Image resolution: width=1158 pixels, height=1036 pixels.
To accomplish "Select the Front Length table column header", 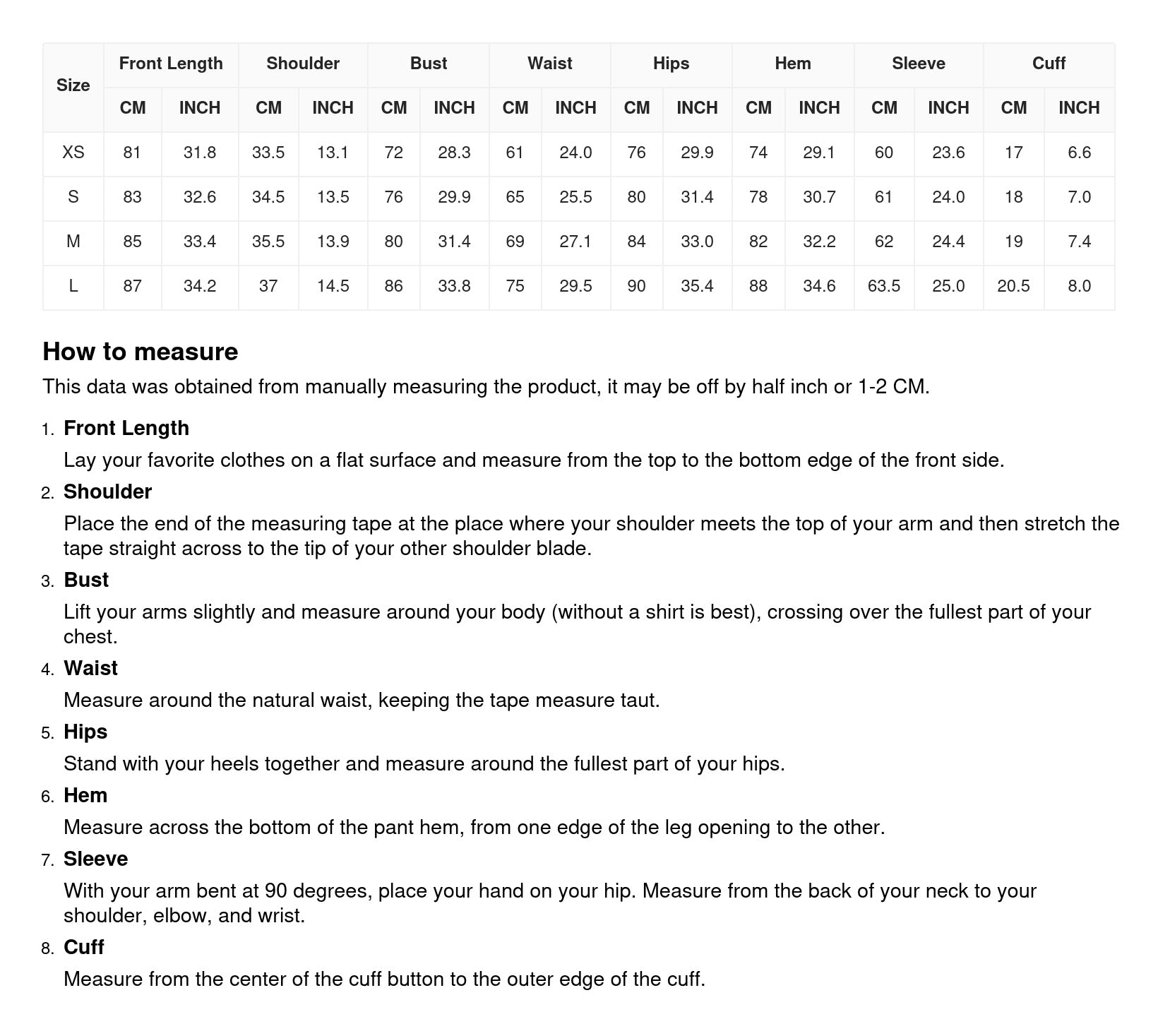I will [x=171, y=64].
